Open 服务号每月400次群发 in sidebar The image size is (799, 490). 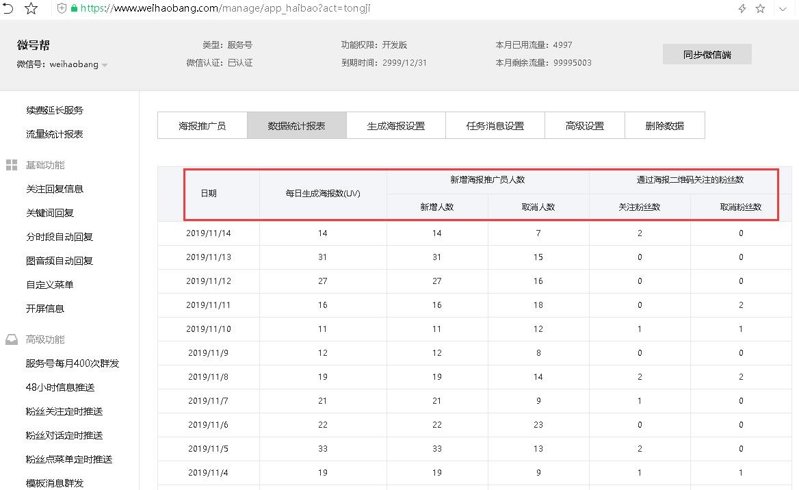pyautogui.click(x=72, y=363)
